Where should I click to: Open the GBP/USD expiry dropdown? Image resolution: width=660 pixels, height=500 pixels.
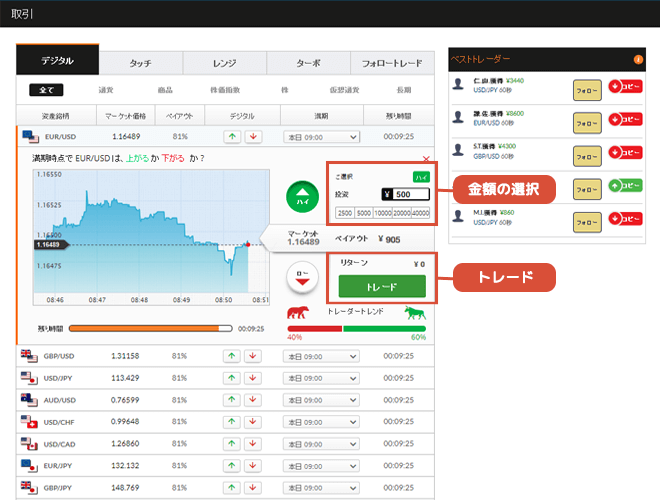tap(321, 356)
